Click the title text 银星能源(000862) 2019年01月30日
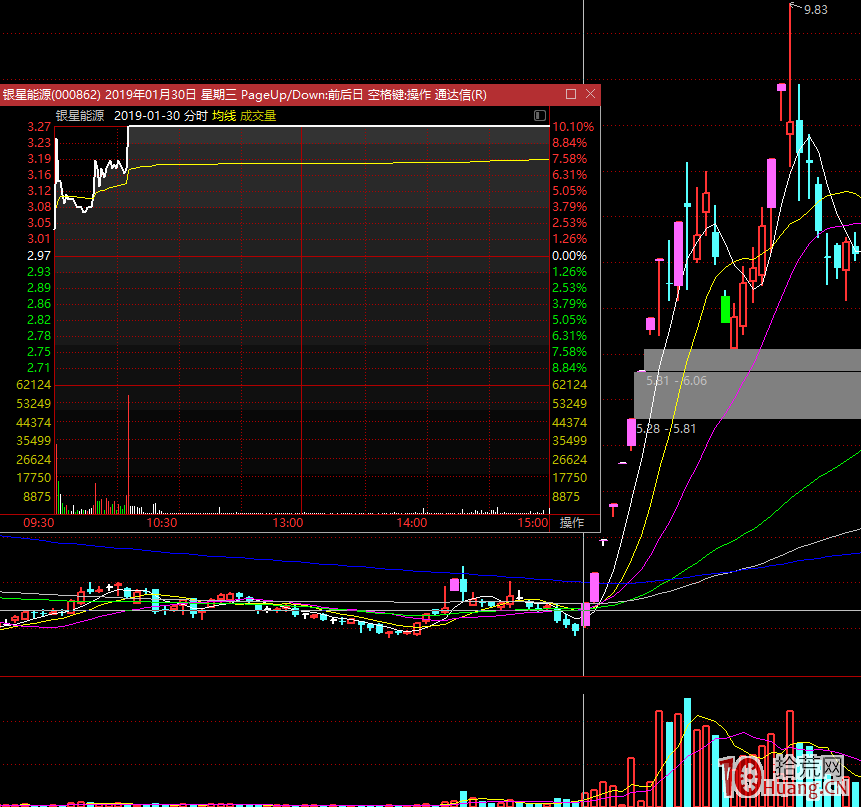The width and height of the screenshot is (861, 807). point(99,94)
